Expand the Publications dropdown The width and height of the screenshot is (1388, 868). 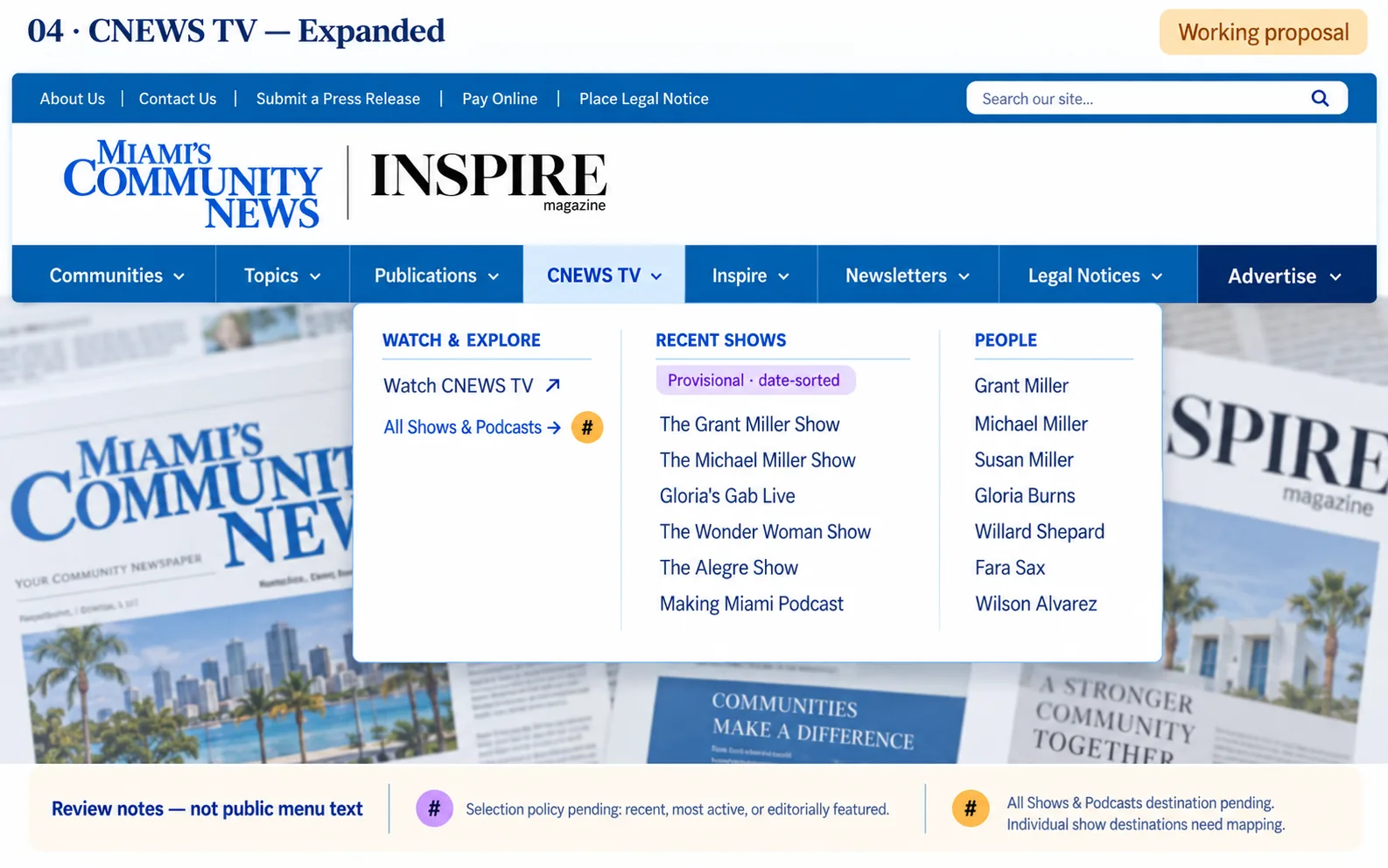tap(437, 276)
